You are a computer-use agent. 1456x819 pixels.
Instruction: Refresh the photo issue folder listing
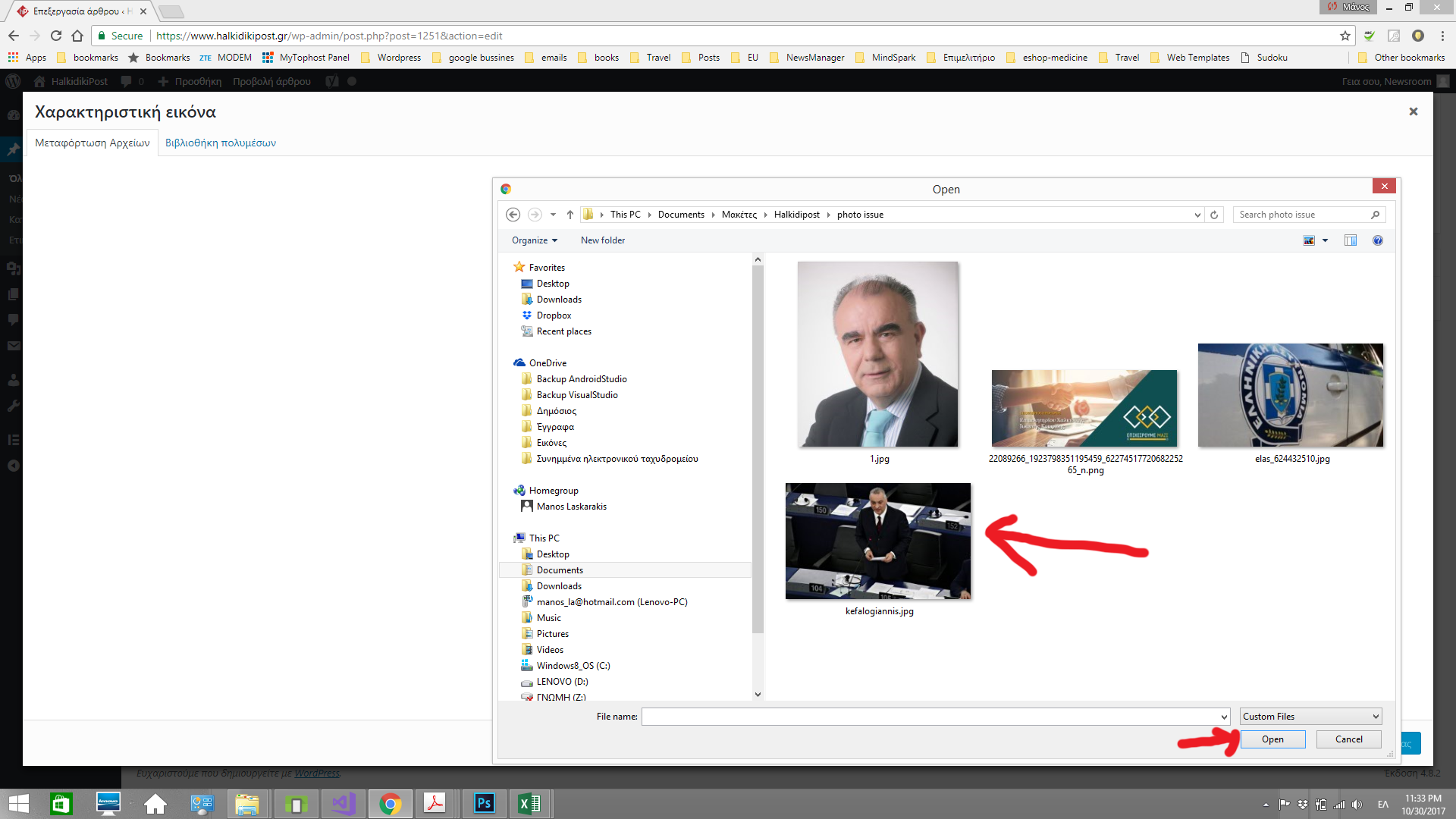1214,215
